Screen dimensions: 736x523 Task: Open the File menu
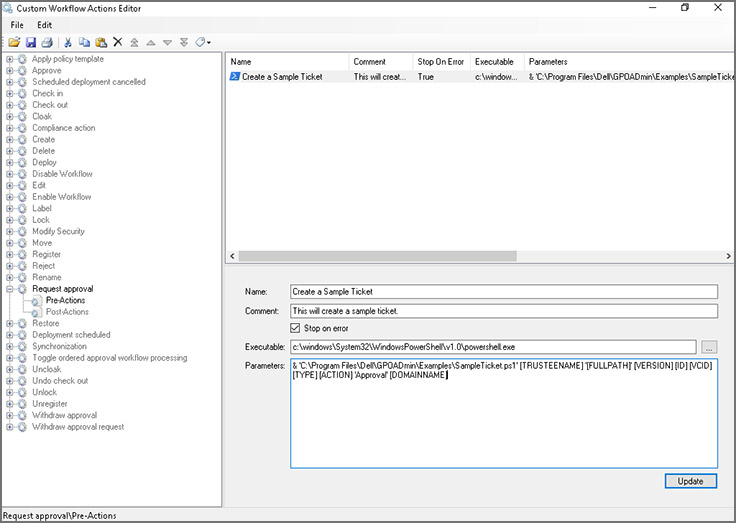(17, 25)
